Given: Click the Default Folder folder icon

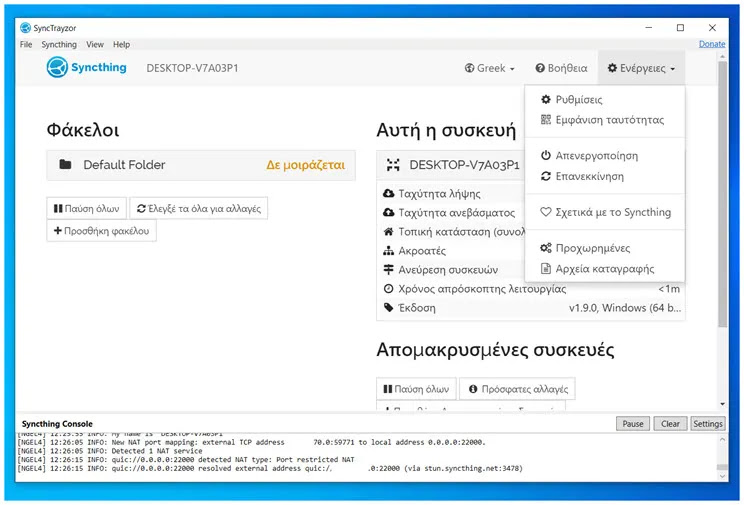Looking at the screenshot, I should pyautogui.click(x=65, y=165).
